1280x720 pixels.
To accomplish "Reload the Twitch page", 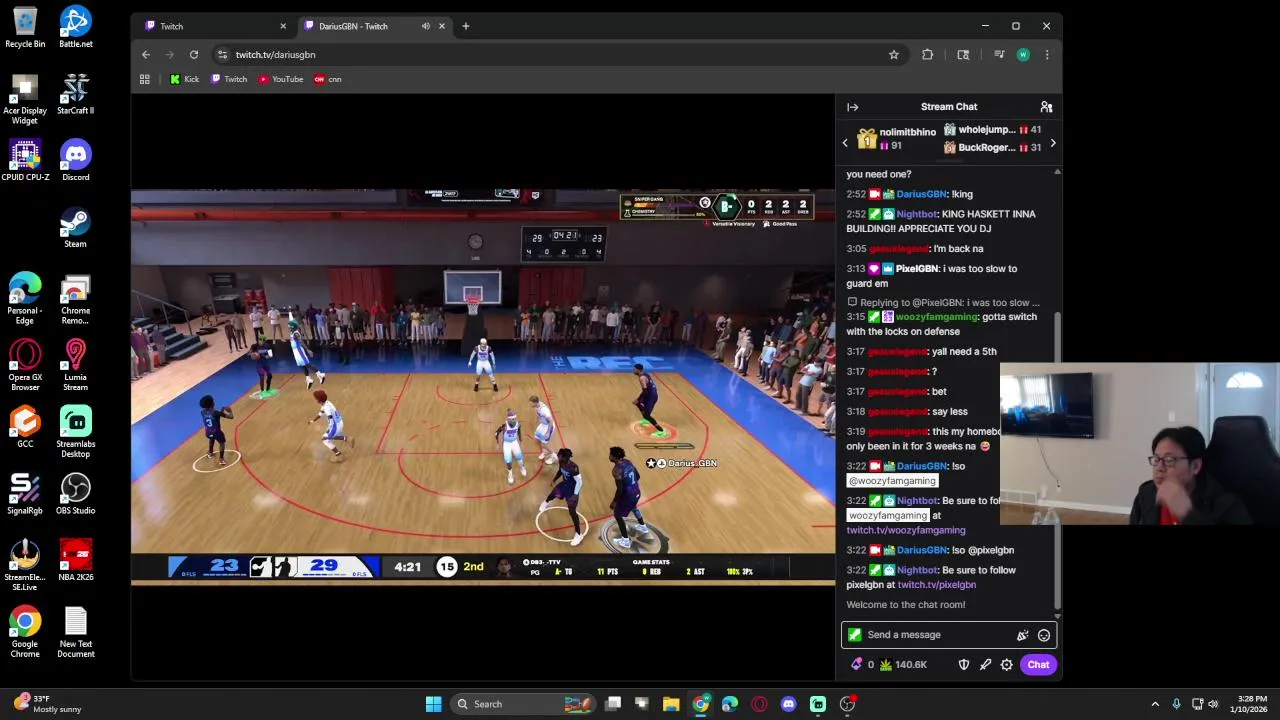I will click(x=194, y=55).
